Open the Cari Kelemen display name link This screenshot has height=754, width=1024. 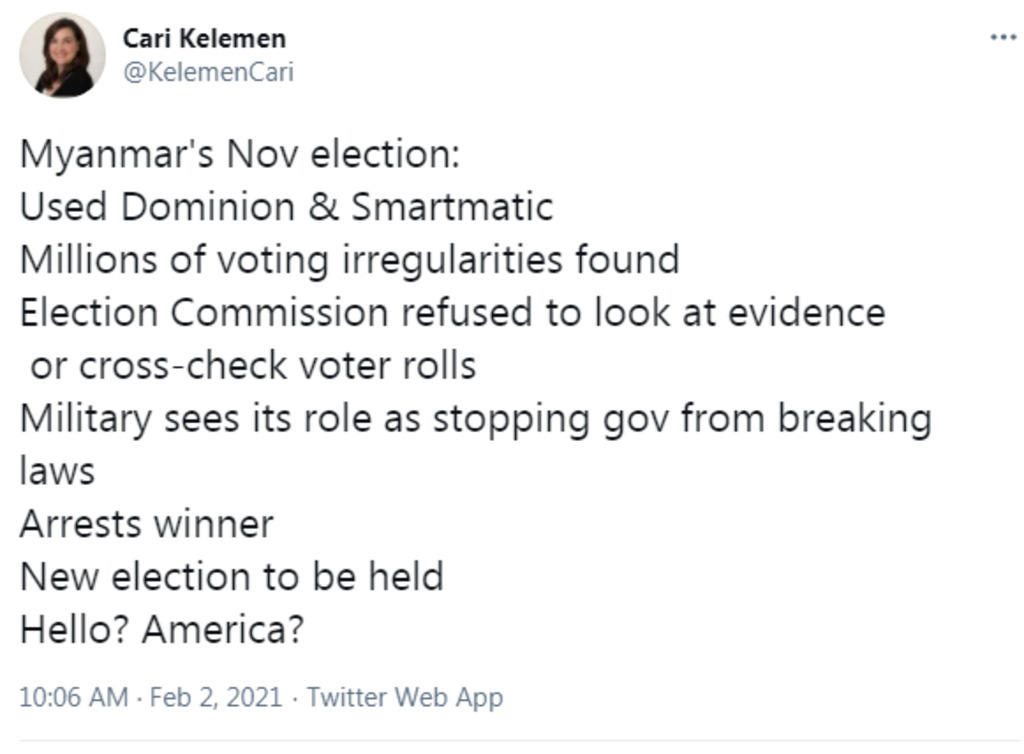tap(204, 38)
